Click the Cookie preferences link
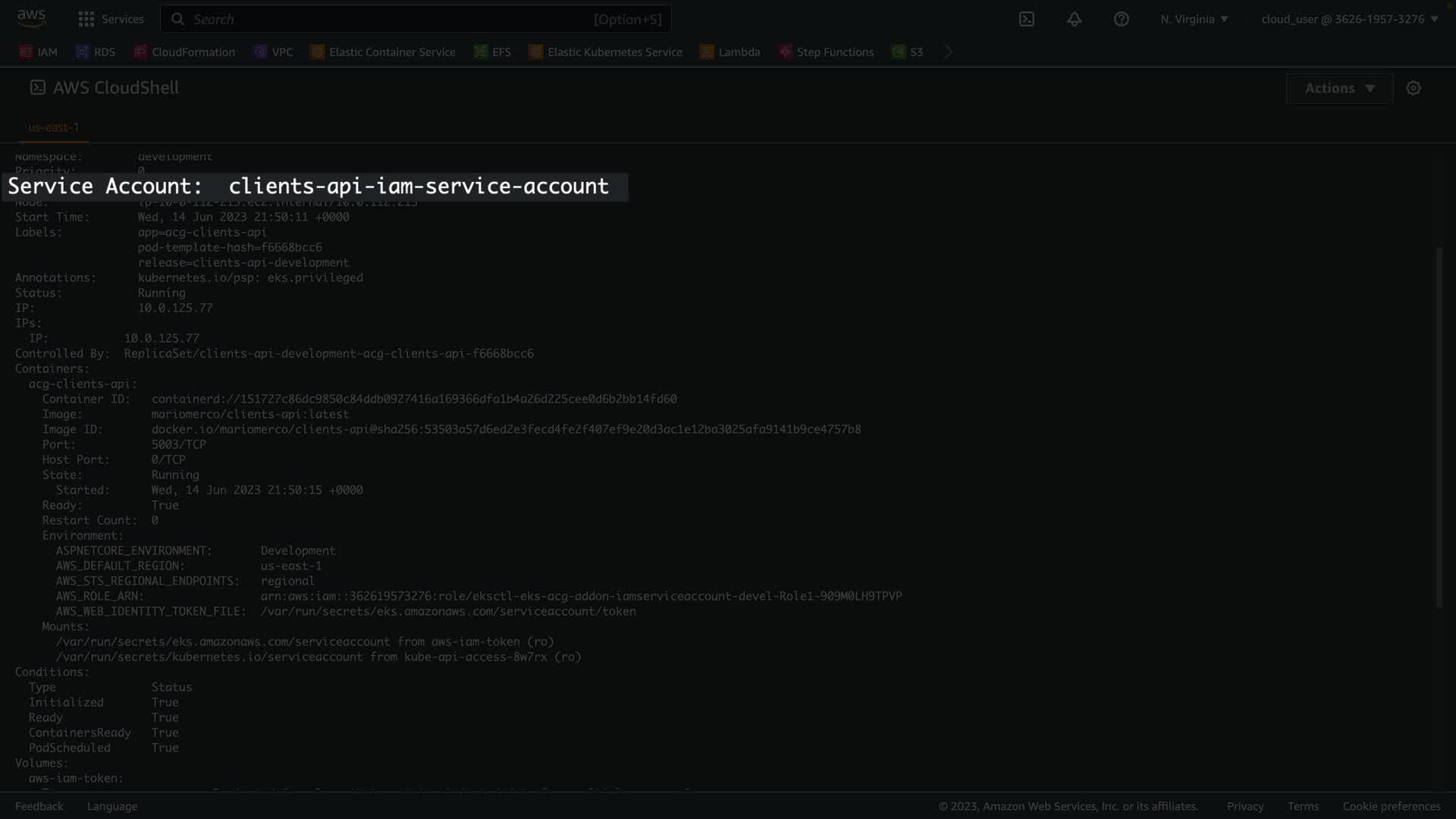The image size is (1456, 819). coord(1391,806)
